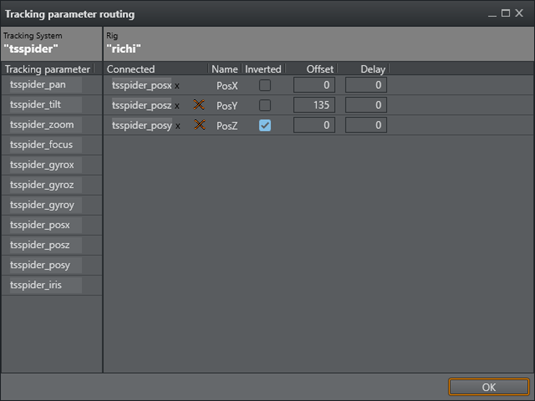Click the Delay field of PosX
Viewport: 535px width, 401px height.
(x=366, y=85)
